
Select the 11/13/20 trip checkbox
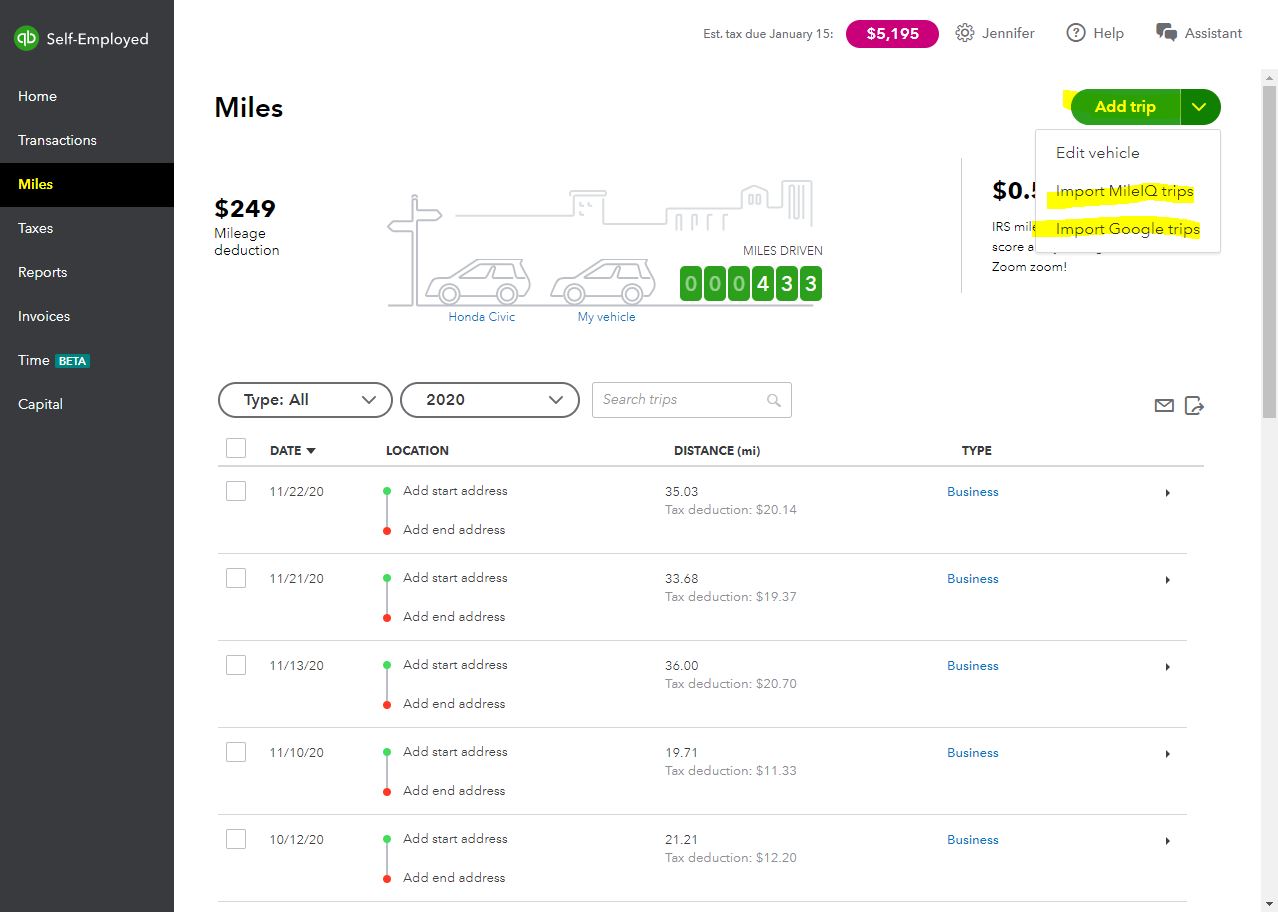point(236,665)
